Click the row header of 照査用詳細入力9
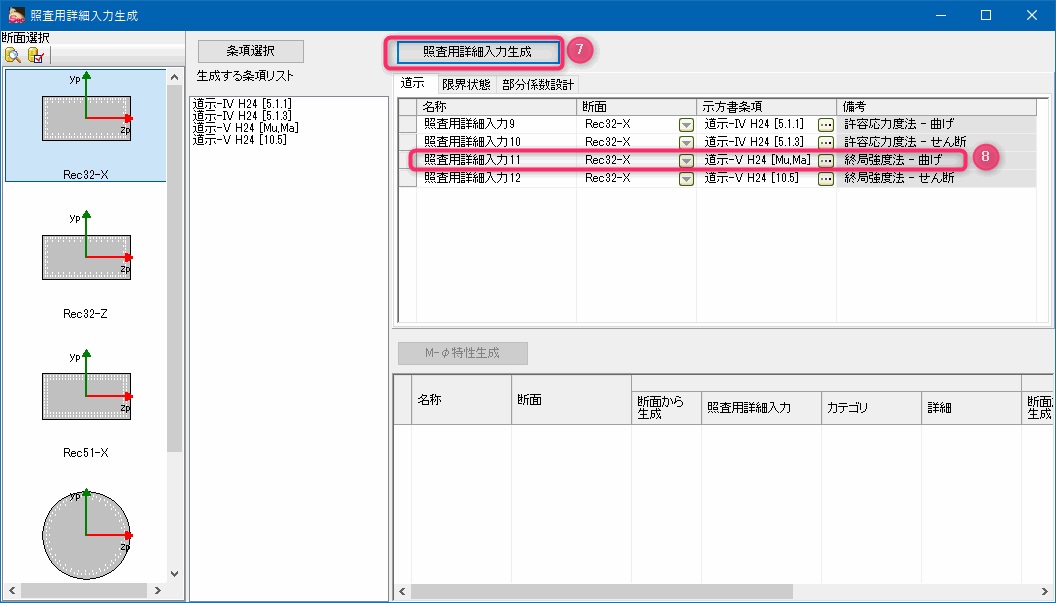The image size is (1056, 603). tap(407, 124)
